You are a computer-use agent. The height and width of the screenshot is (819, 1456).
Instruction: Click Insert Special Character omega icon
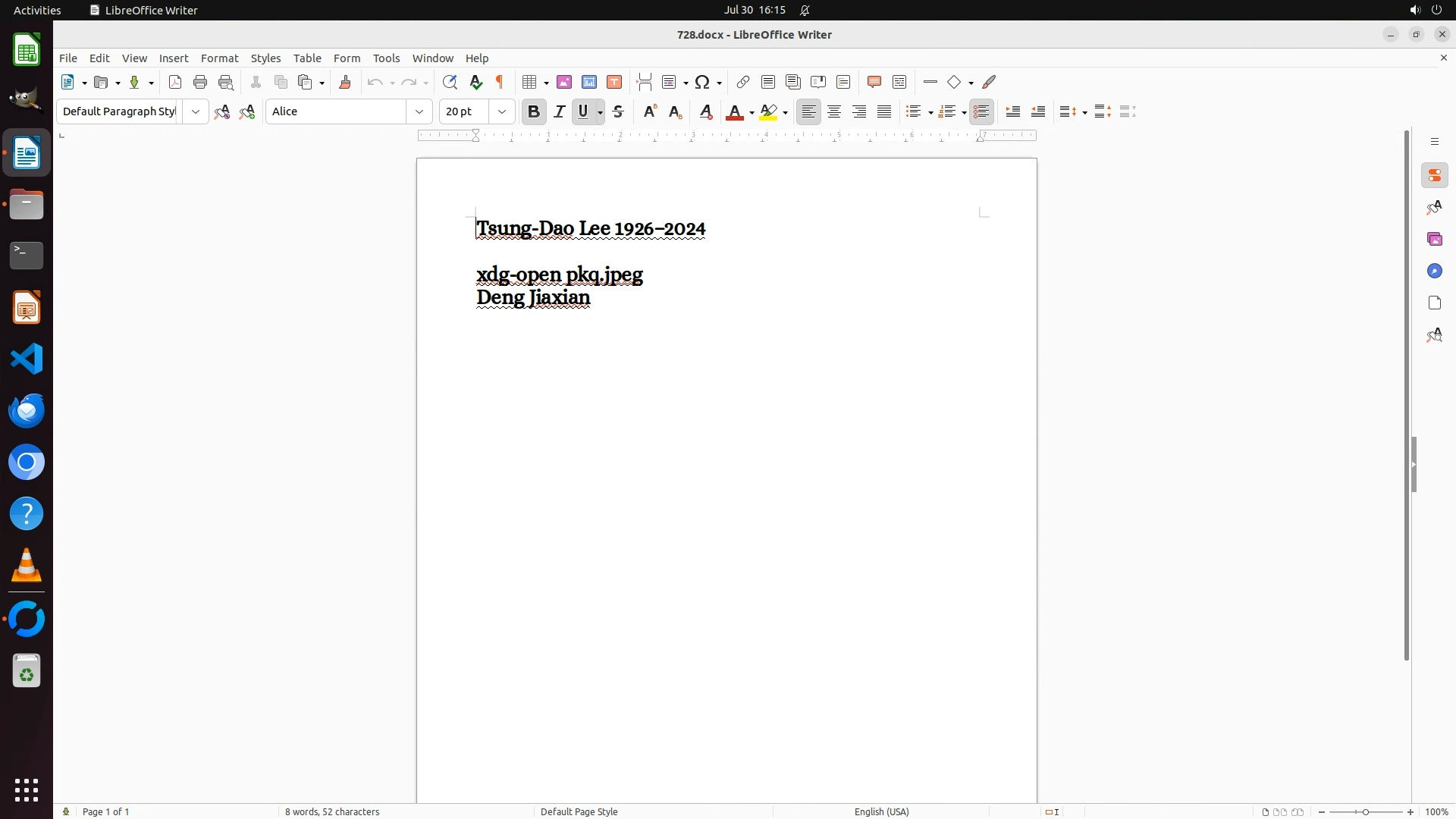702,83
